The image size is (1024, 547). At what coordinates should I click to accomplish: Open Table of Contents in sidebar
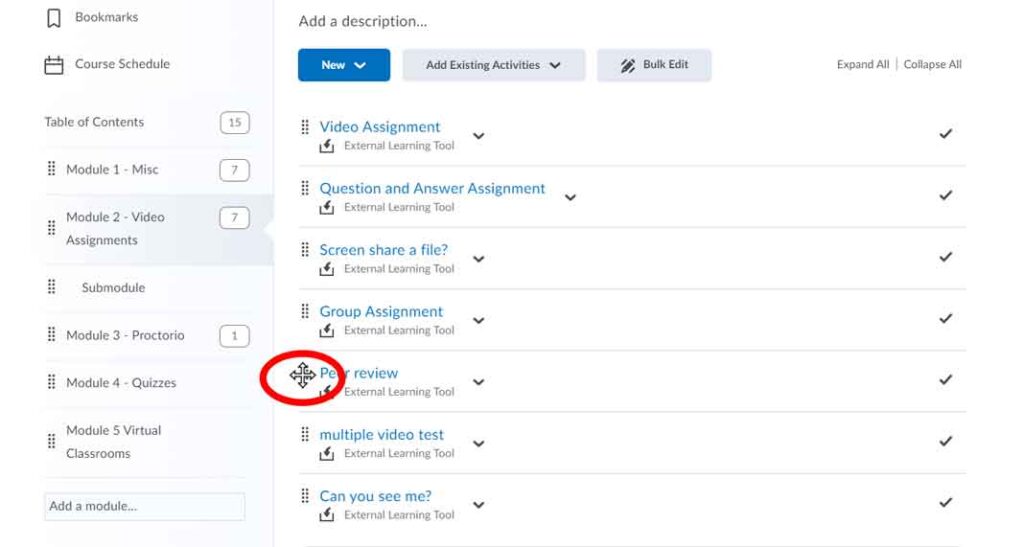click(94, 122)
